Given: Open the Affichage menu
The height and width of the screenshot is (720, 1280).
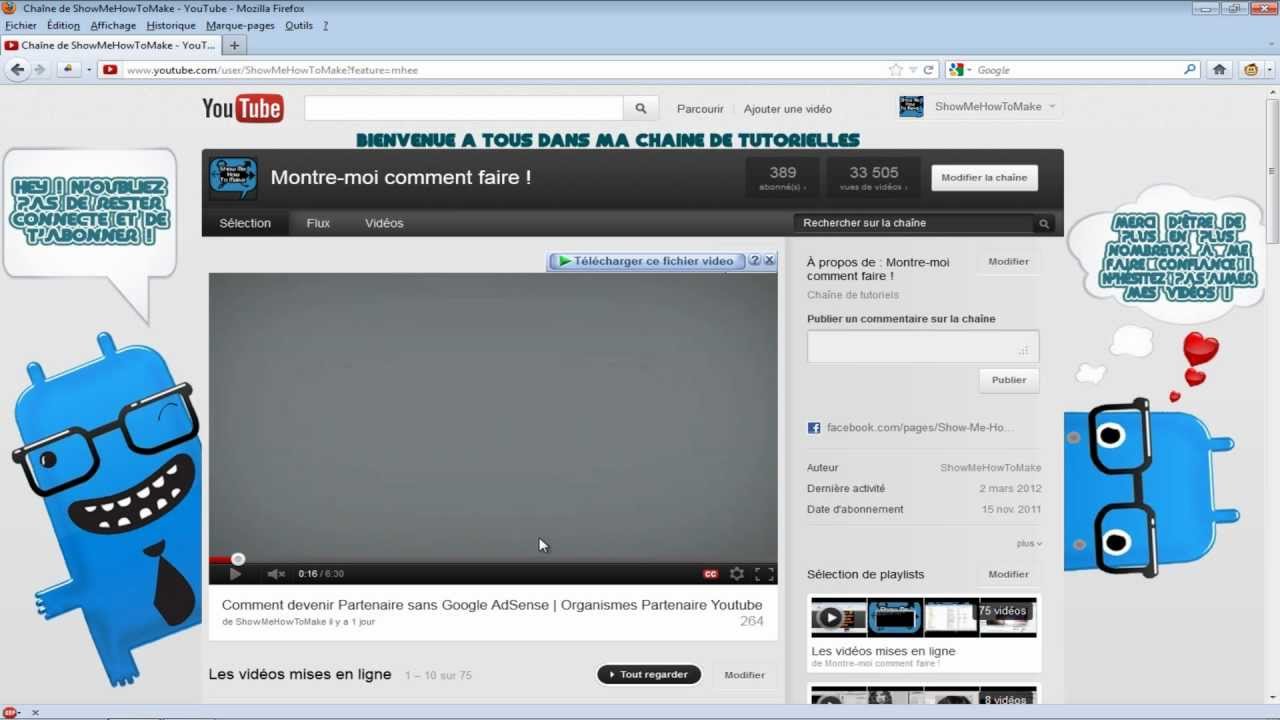Looking at the screenshot, I should coord(115,26).
